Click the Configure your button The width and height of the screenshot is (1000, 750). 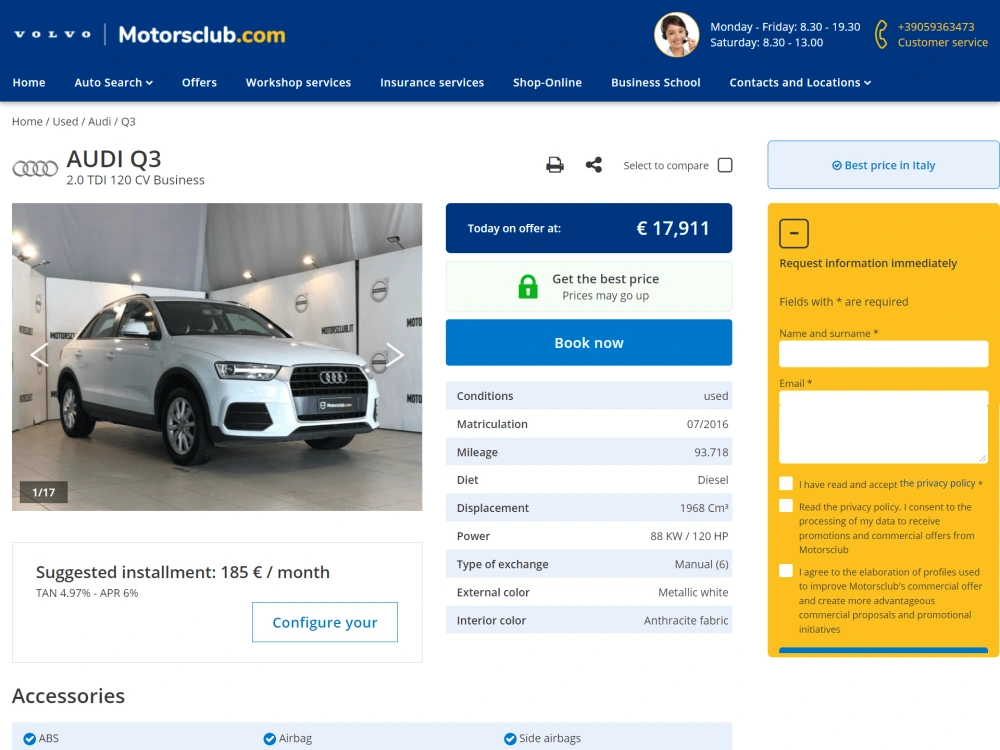point(325,622)
